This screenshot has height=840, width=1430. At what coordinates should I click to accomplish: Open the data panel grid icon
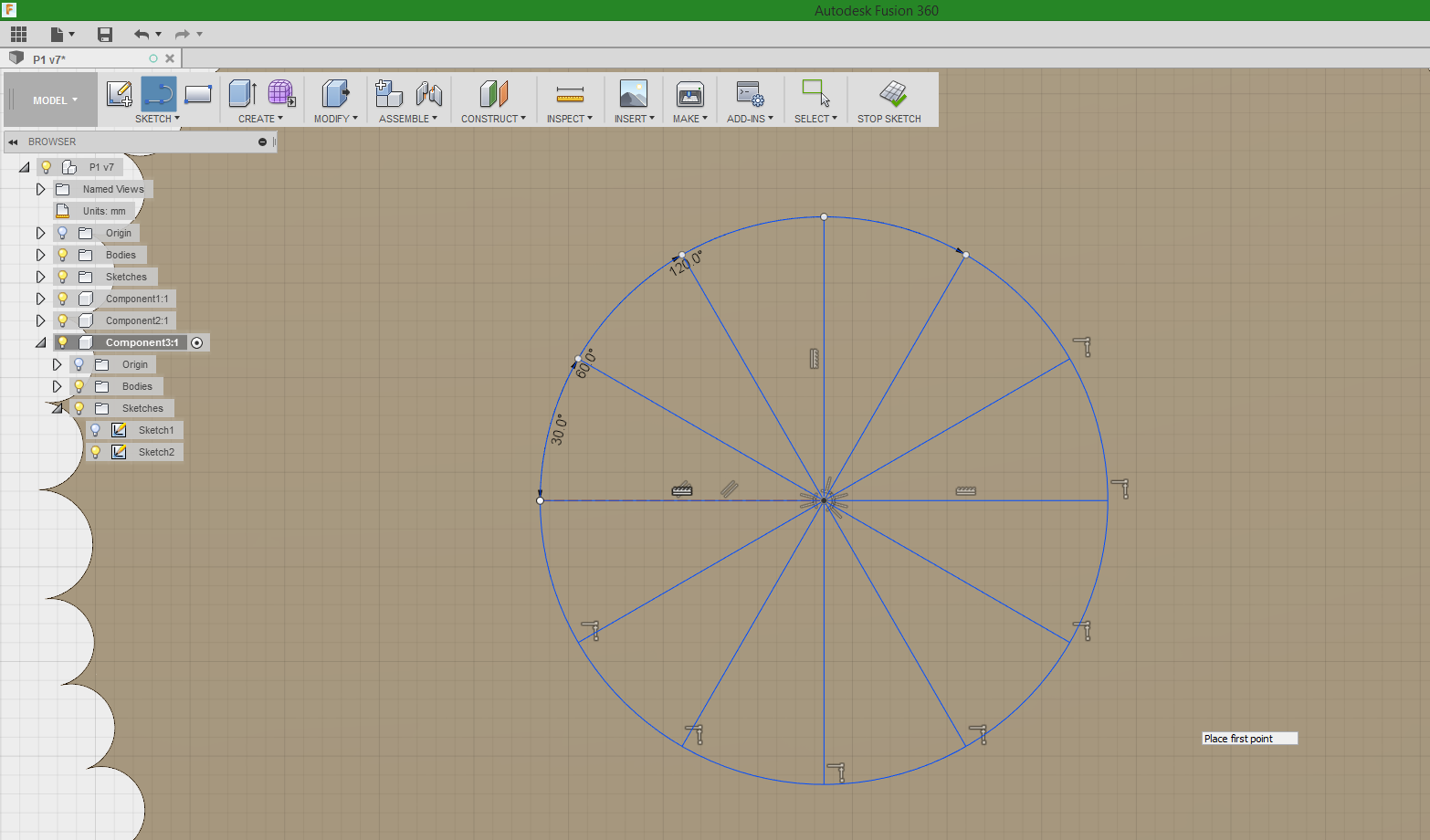tap(18, 35)
